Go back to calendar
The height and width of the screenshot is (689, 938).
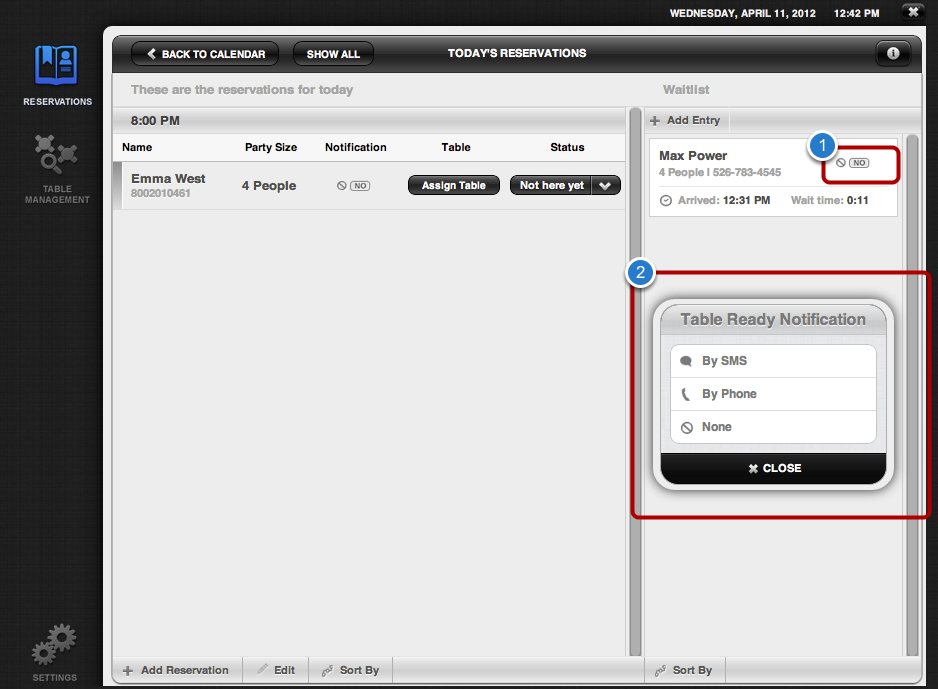205,54
